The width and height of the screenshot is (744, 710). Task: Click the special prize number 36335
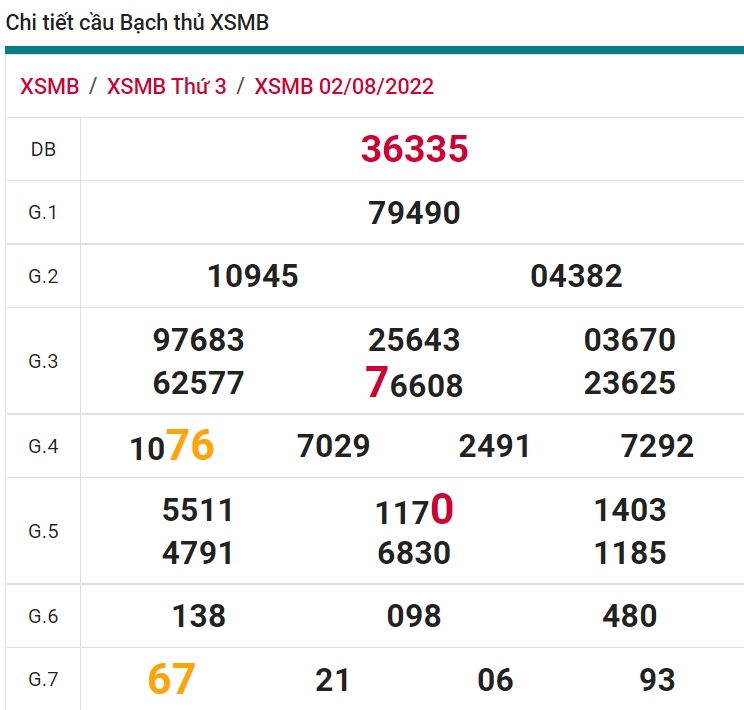[414, 149]
